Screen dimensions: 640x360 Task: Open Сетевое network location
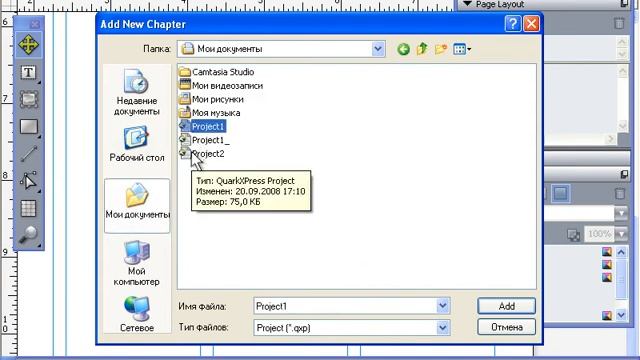pos(137,314)
